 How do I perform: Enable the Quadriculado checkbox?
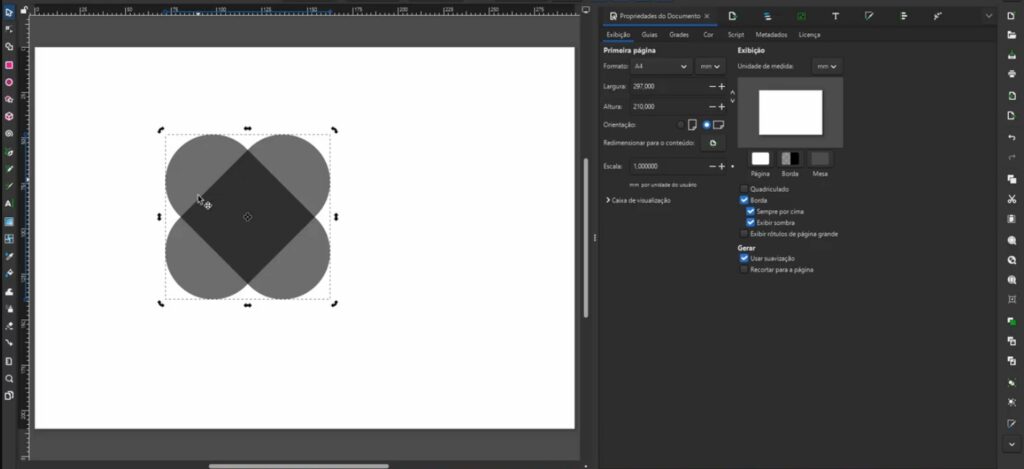744,188
